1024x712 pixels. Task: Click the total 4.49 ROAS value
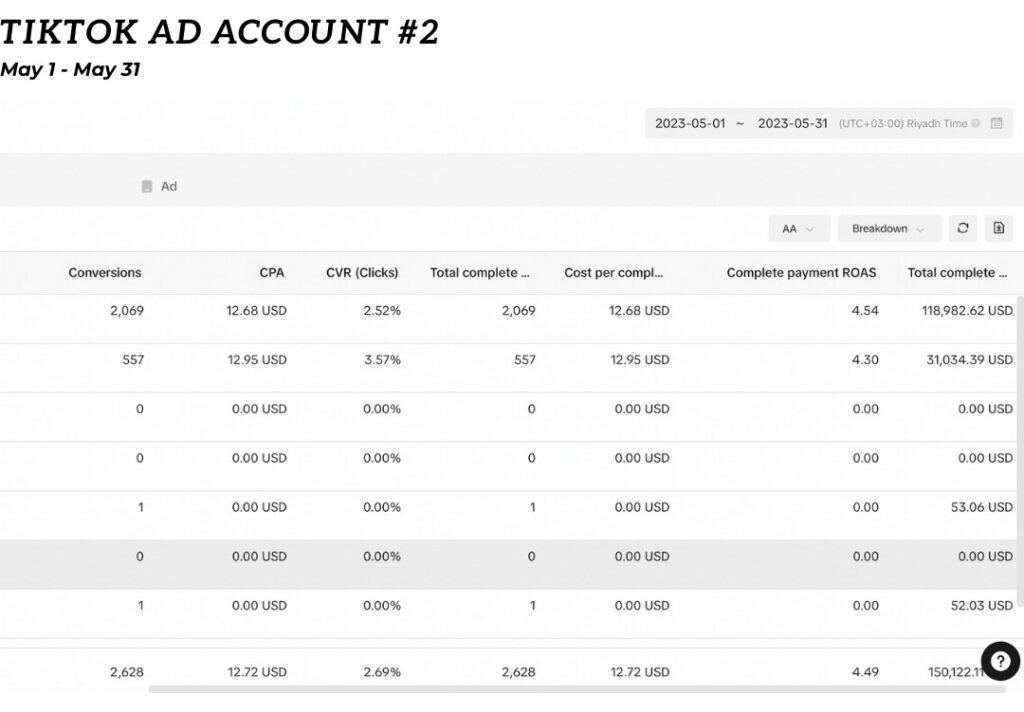865,672
